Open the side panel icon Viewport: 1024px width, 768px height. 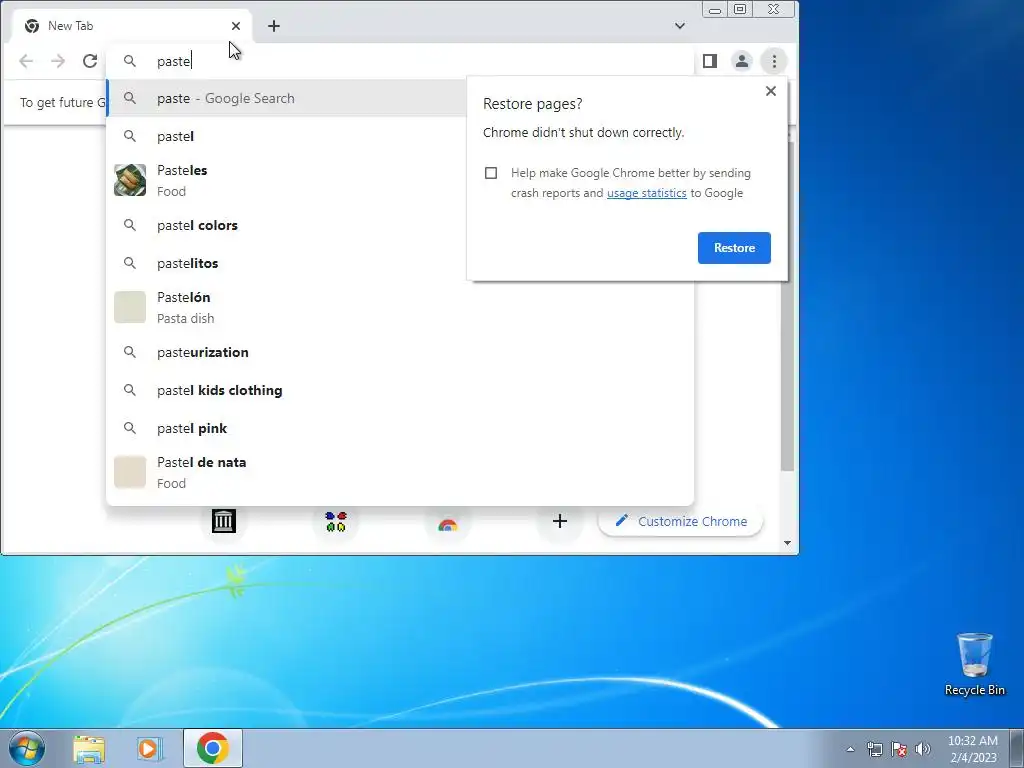tap(710, 61)
